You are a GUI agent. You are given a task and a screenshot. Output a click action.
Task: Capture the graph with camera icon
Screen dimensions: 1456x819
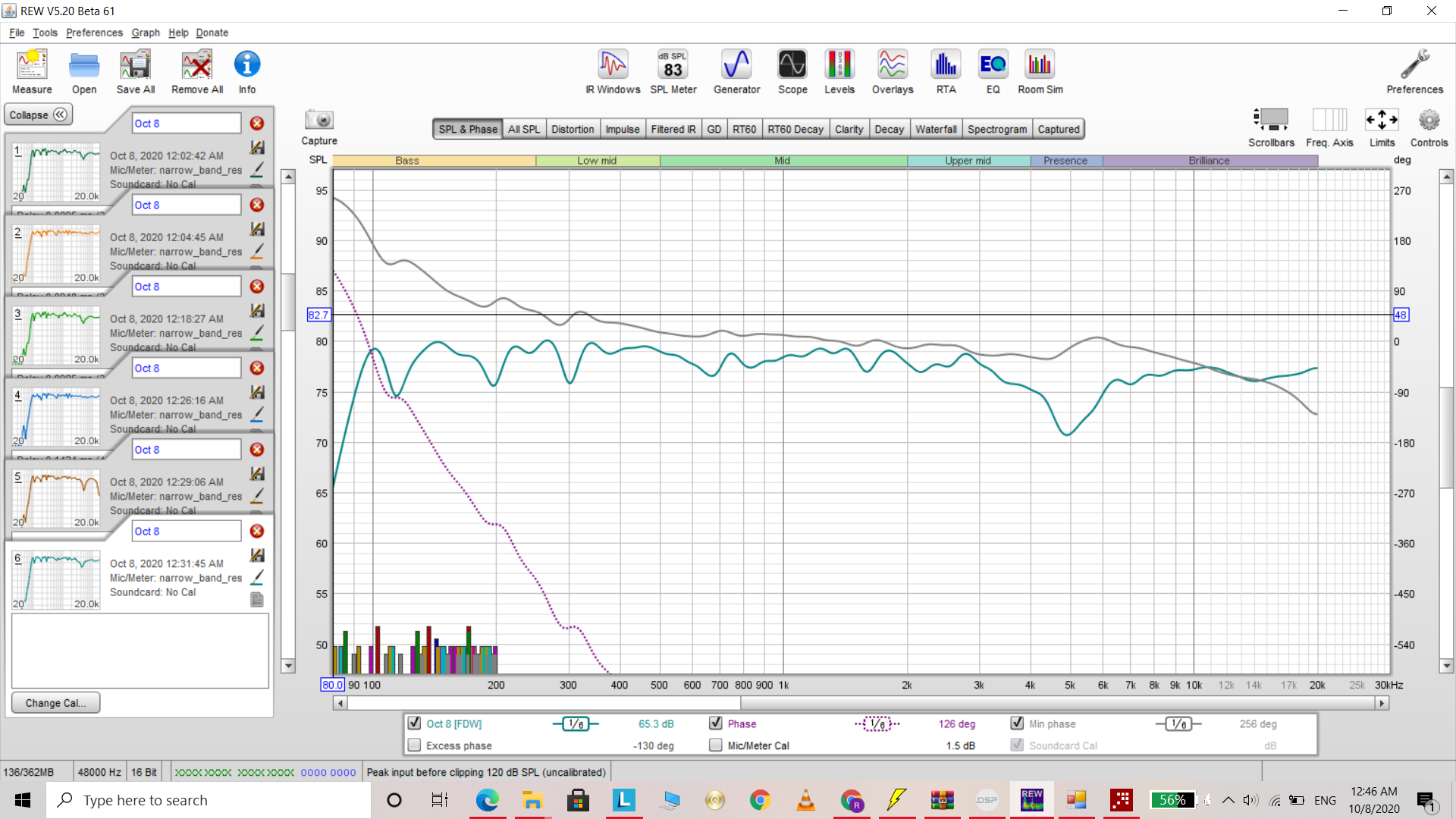pyautogui.click(x=319, y=127)
